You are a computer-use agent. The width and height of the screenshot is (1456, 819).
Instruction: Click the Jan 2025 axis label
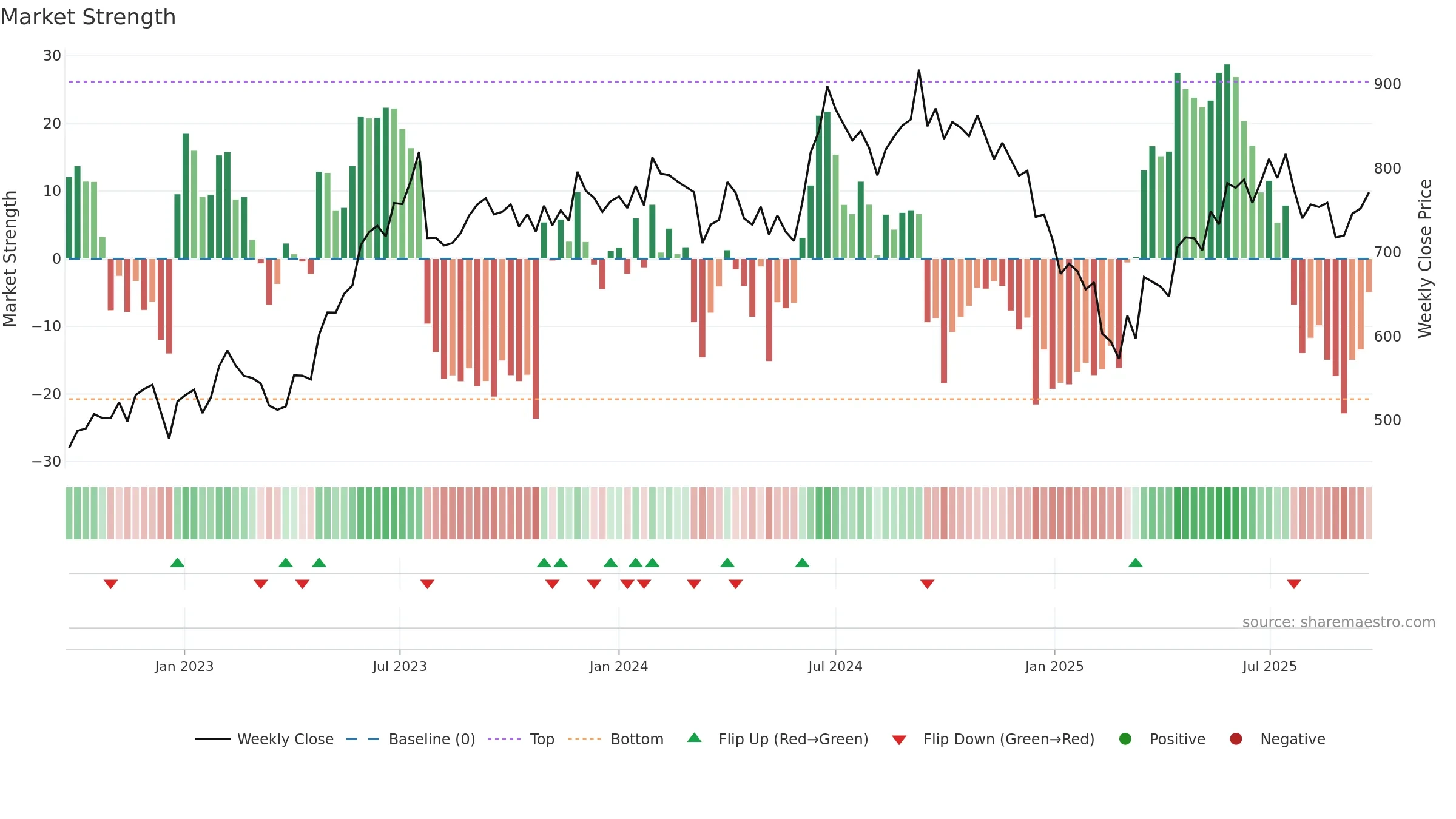(1054, 666)
